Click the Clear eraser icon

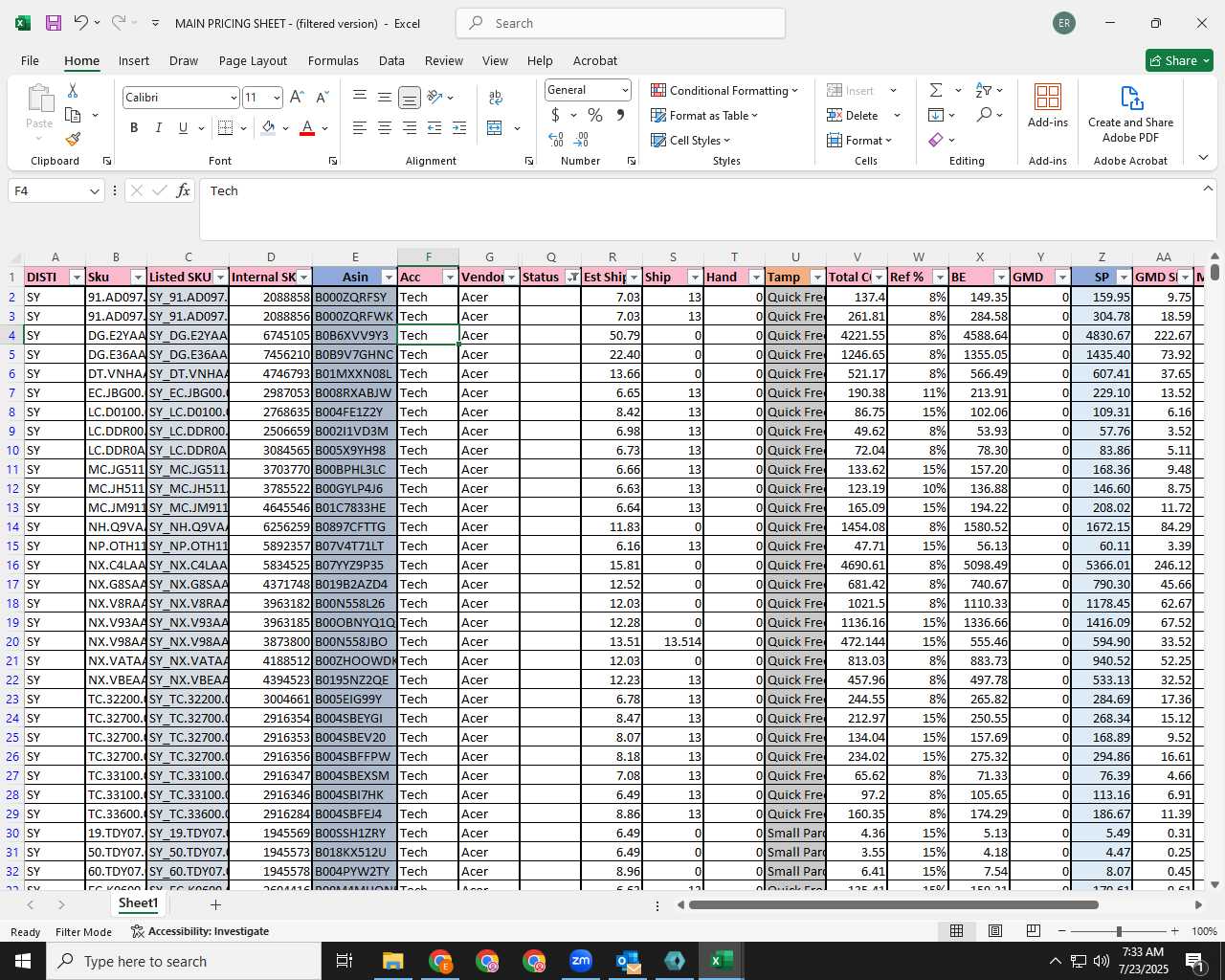click(x=936, y=140)
